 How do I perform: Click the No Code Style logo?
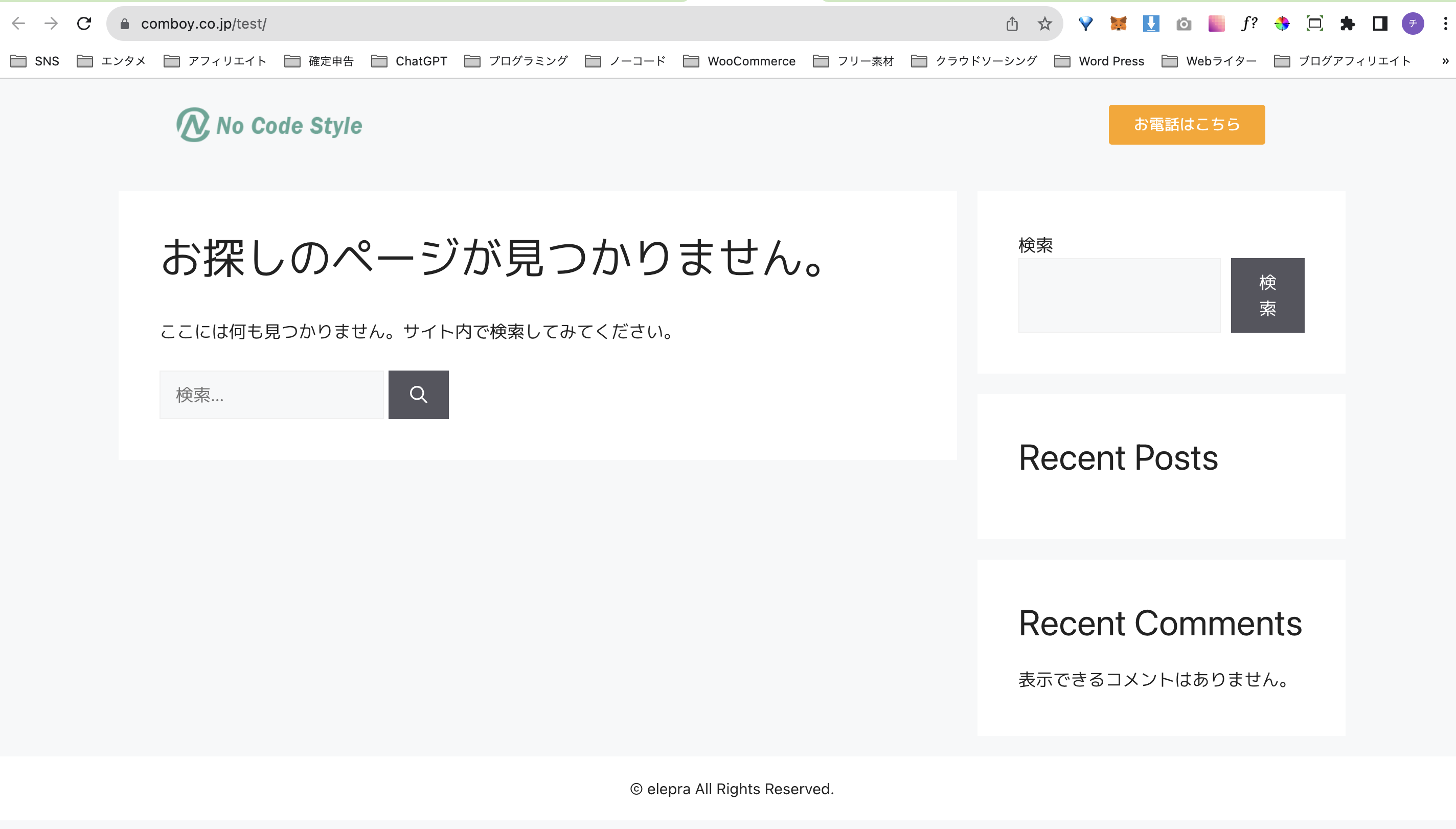tap(269, 125)
